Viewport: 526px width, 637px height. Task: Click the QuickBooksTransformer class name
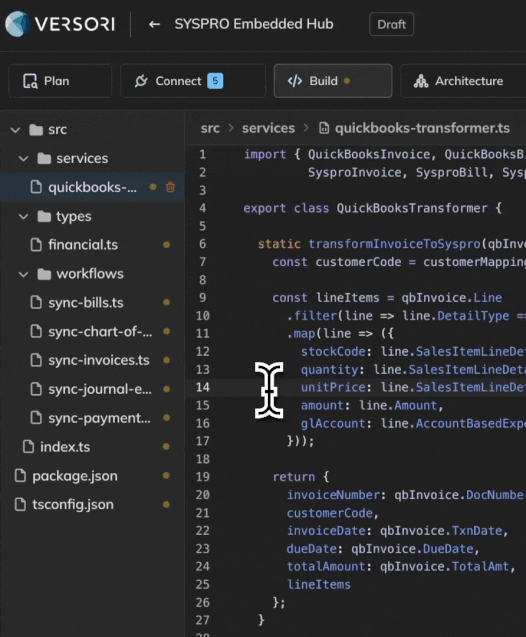pyautogui.click(x=412, y=208)
